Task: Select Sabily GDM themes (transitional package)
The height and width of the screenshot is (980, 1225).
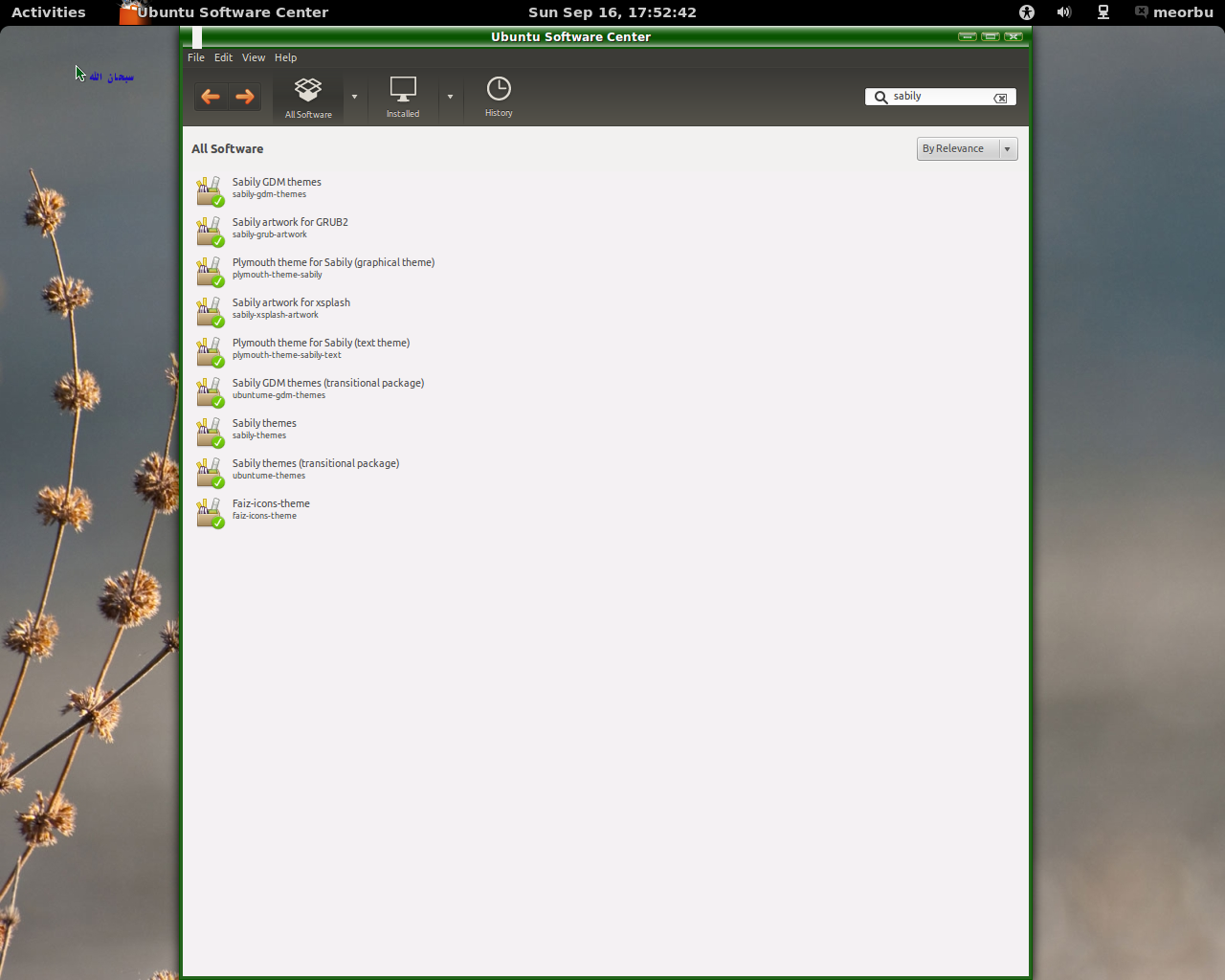Action: click(604, 391)
